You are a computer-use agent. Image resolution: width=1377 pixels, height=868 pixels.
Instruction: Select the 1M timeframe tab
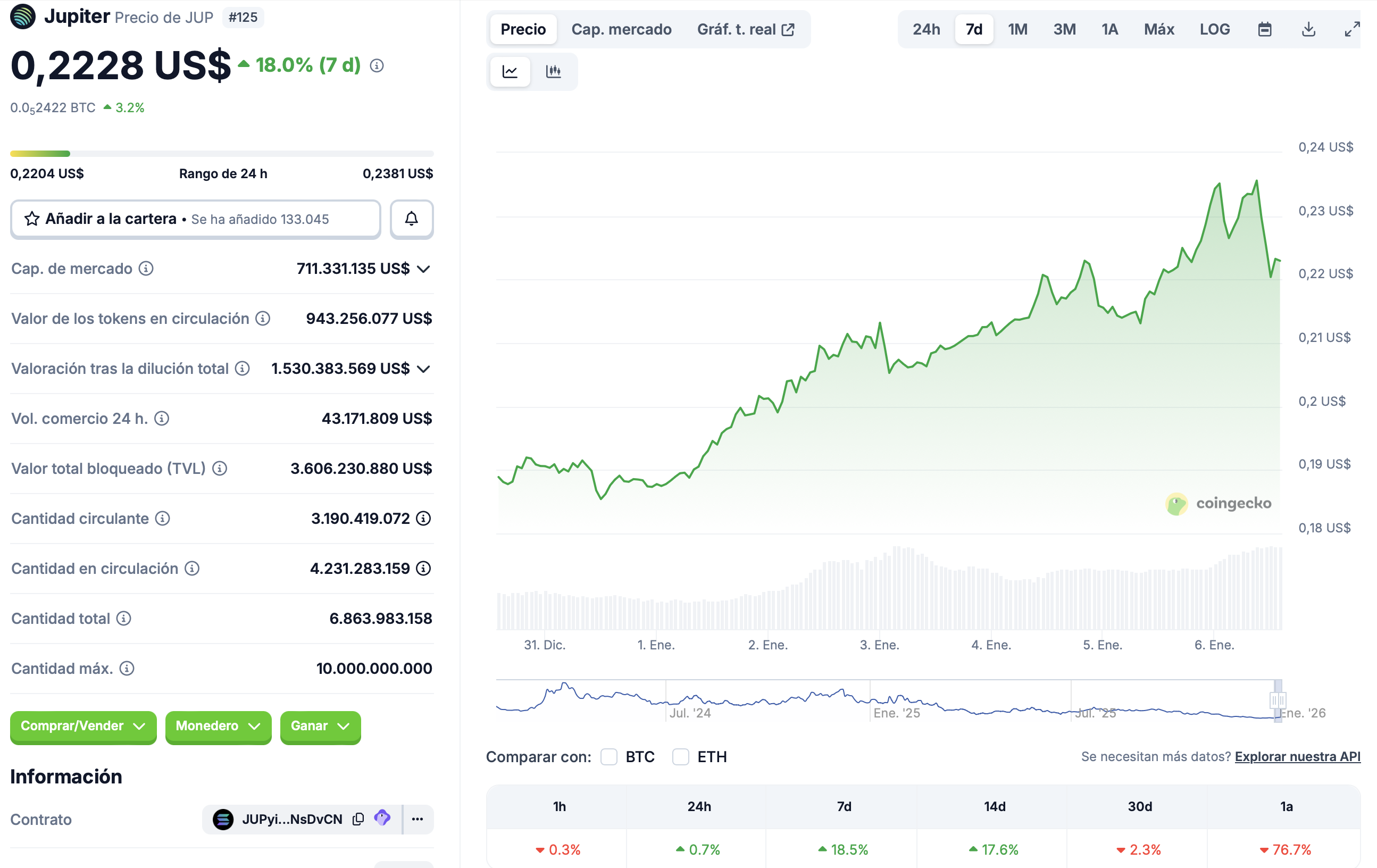(x=1018, y=29)
